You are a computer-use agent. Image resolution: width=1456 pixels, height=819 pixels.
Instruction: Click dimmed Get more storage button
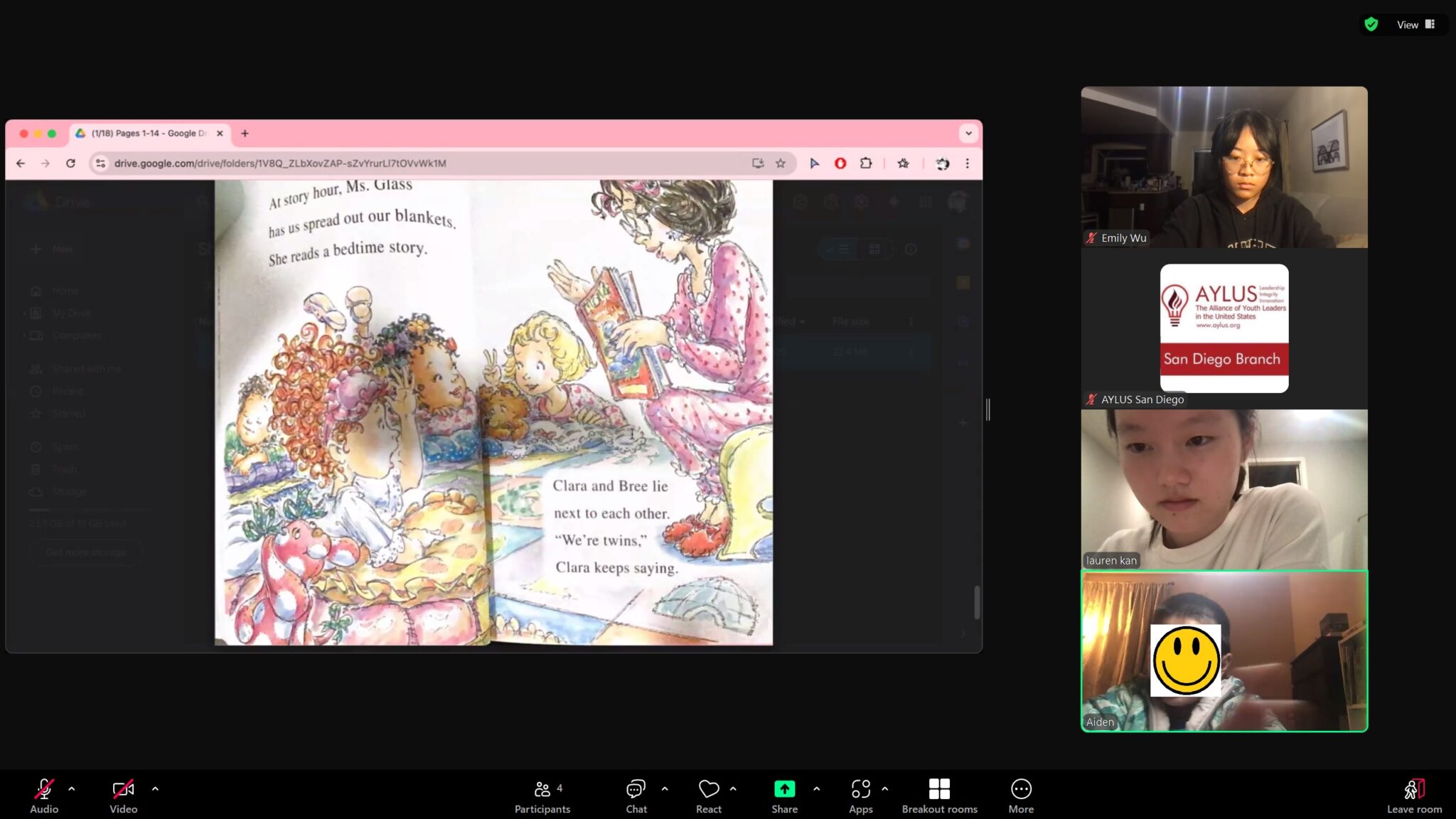(86, 552)
